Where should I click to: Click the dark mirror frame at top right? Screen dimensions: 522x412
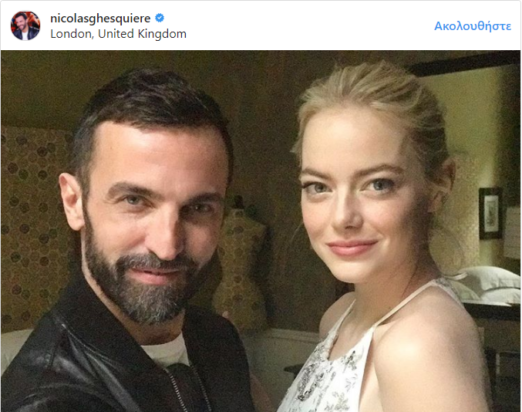click(465, 65)
